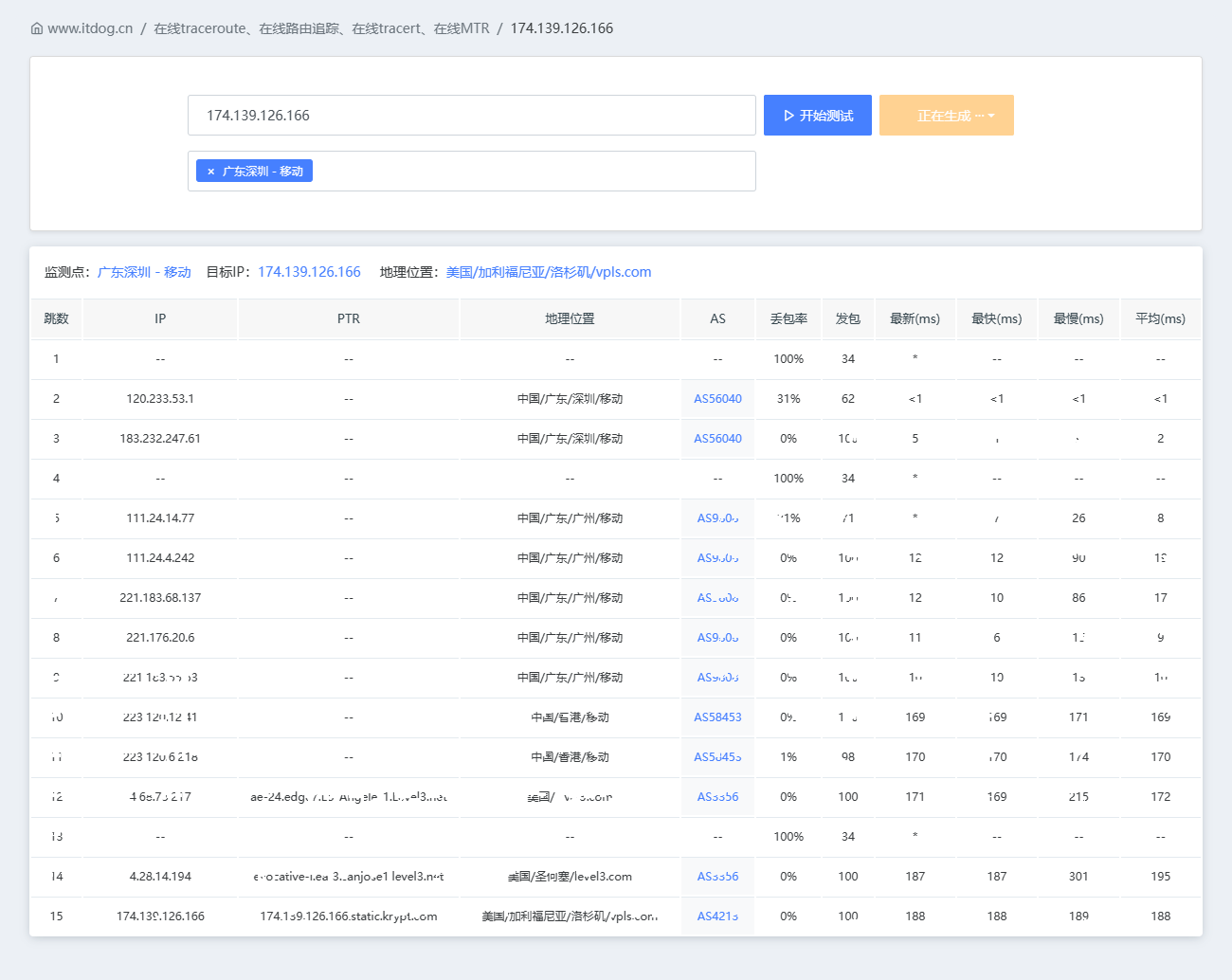Screen dimensions: 1232x980
Task: Click the PTR column header
Action: [x=349, y=318]
